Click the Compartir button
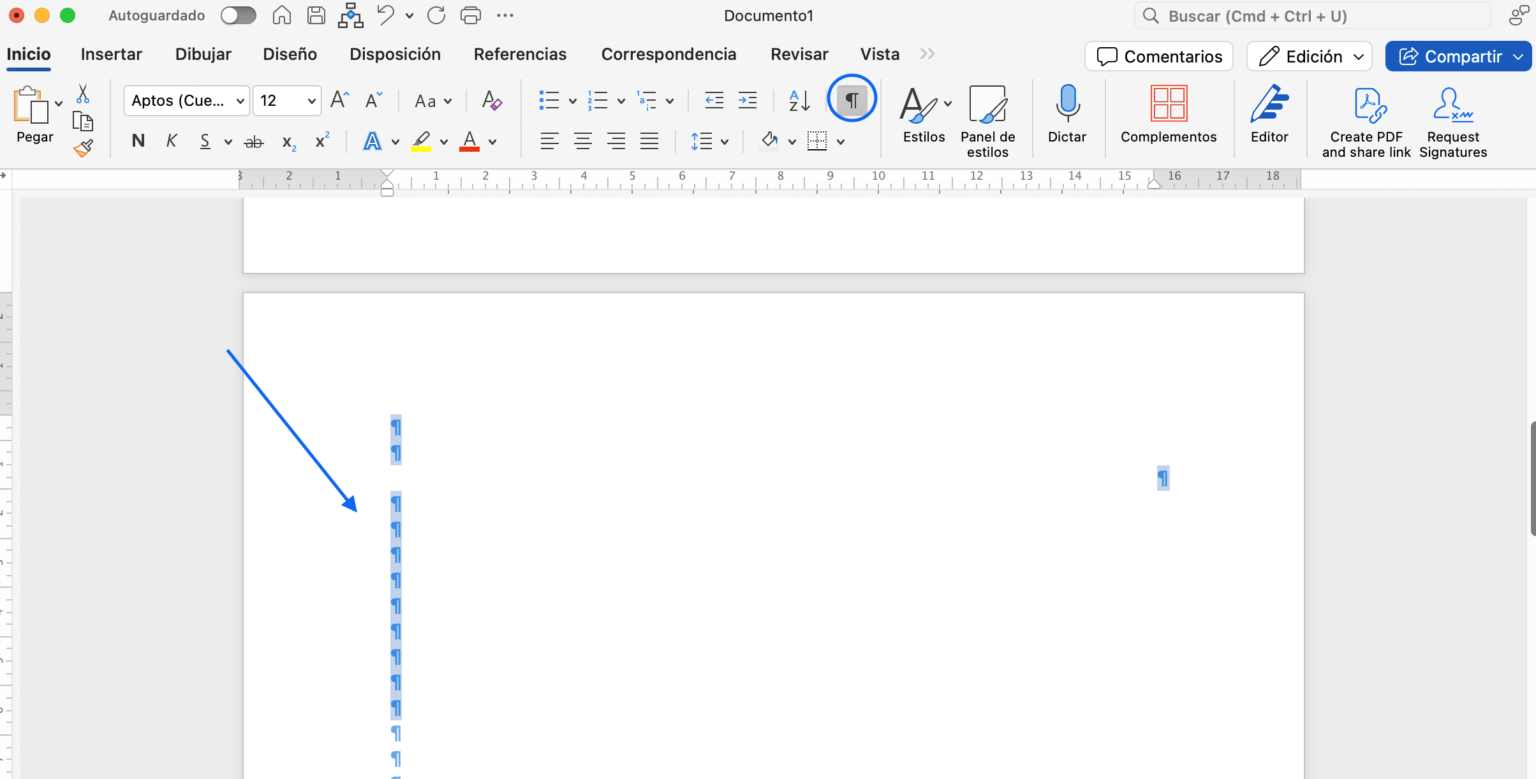Screen dimensions: 1536x779 pyautogui.click(x=1459, y=56)
